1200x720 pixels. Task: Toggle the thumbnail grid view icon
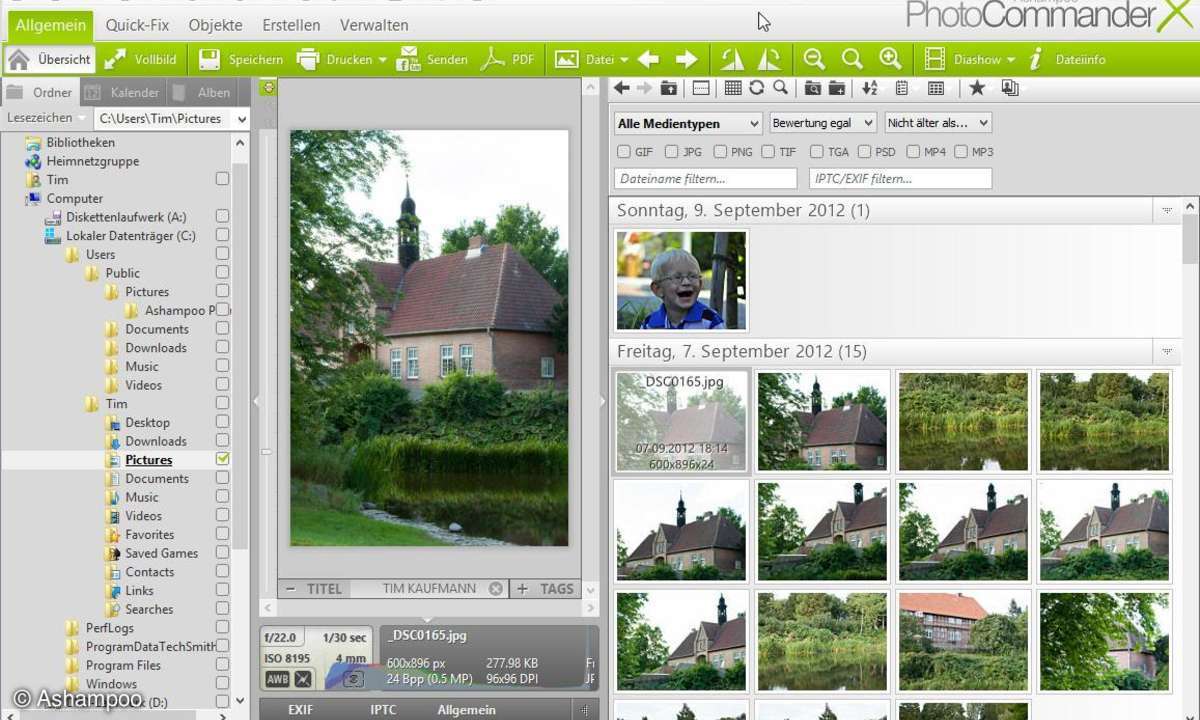tap(733, 88)
